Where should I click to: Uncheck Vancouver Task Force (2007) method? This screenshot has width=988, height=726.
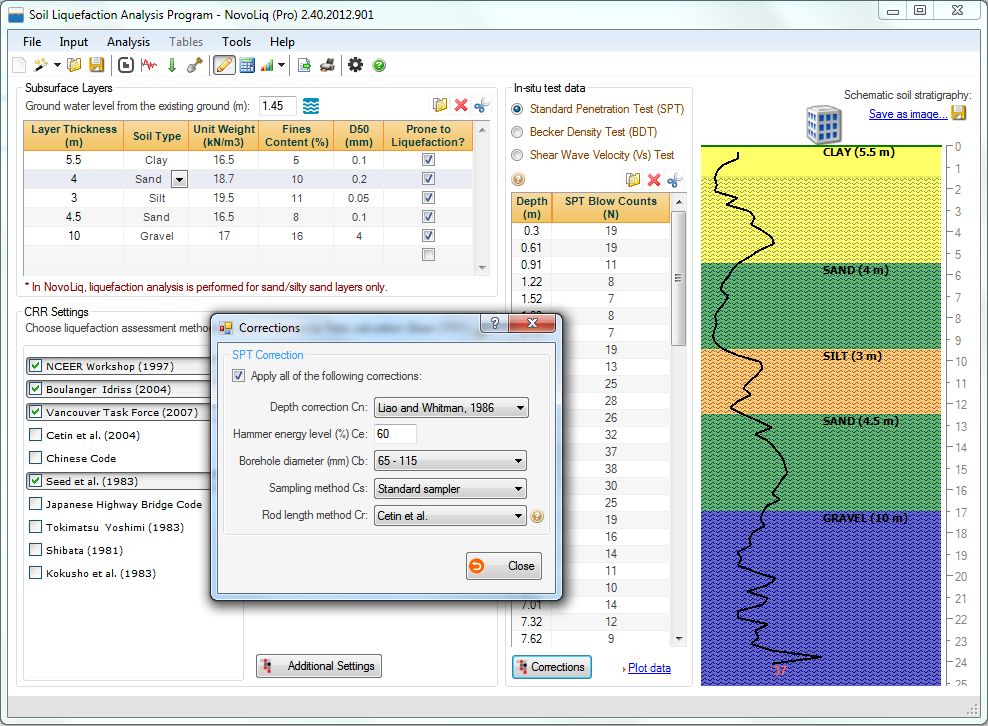click(36, 412)
